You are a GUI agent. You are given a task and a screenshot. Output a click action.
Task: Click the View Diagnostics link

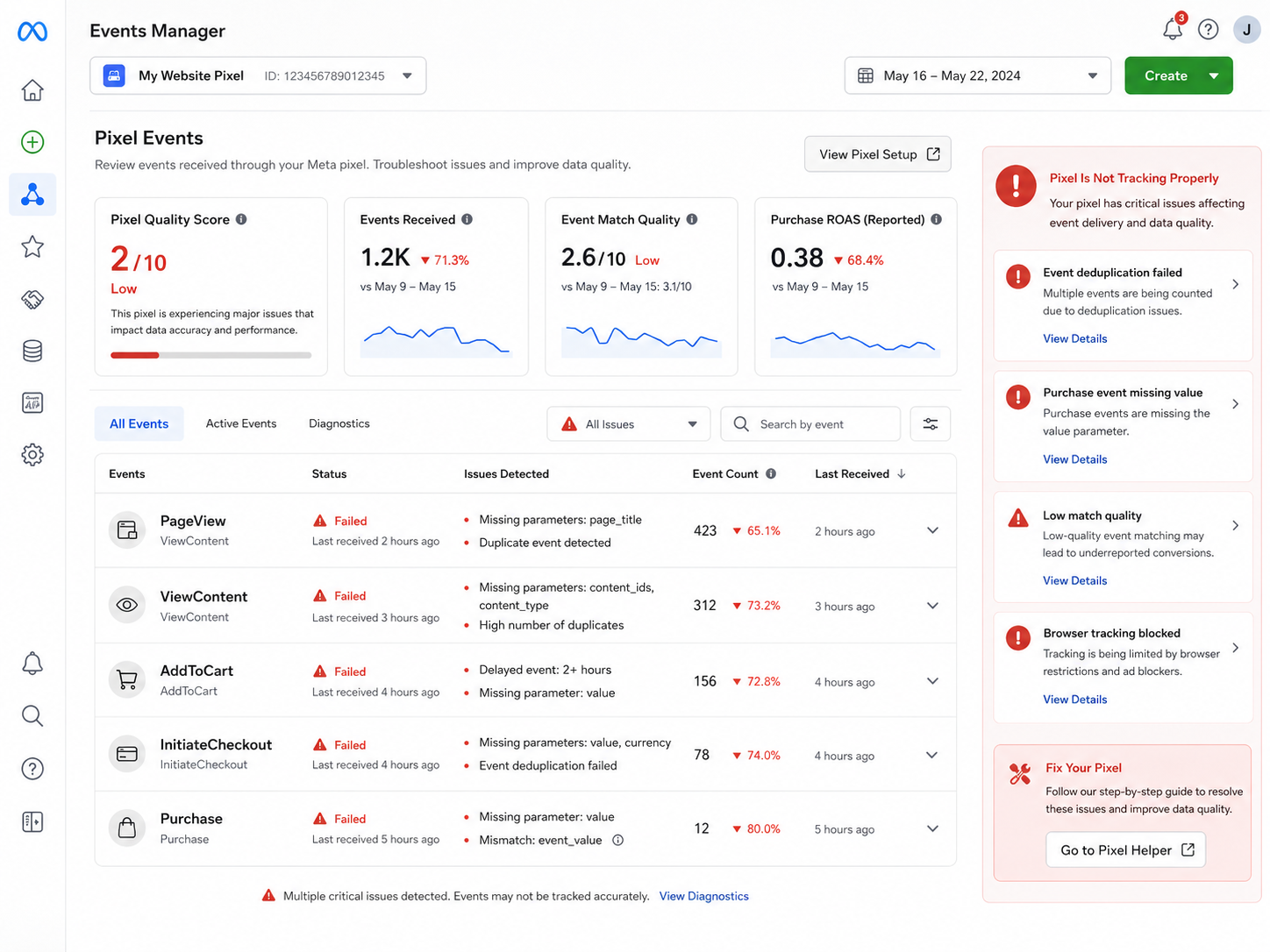point(704,896)
